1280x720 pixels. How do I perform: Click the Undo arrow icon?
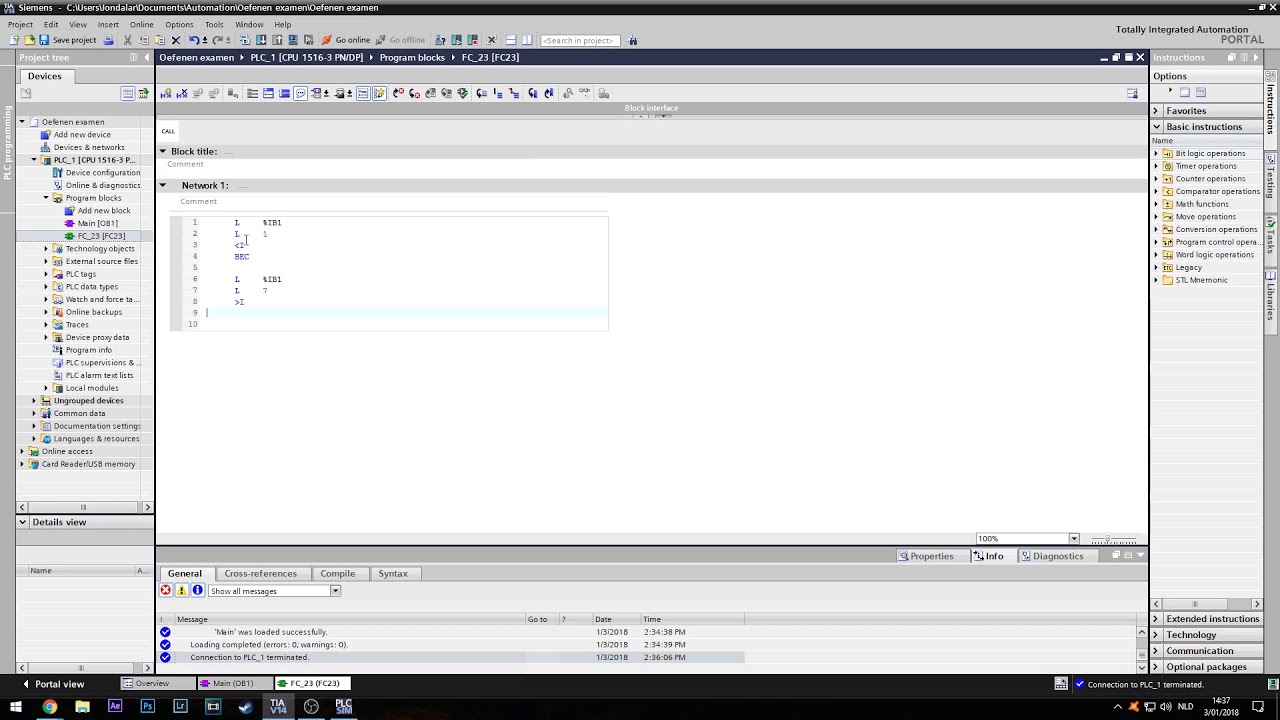pos(194,40)
